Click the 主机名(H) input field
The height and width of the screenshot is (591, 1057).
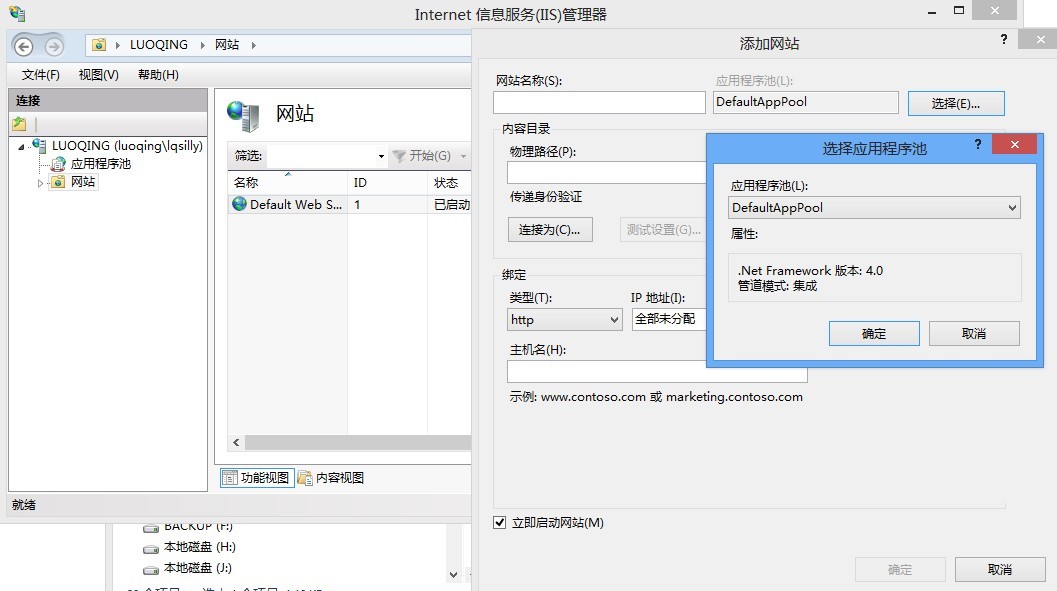(657, 371)
